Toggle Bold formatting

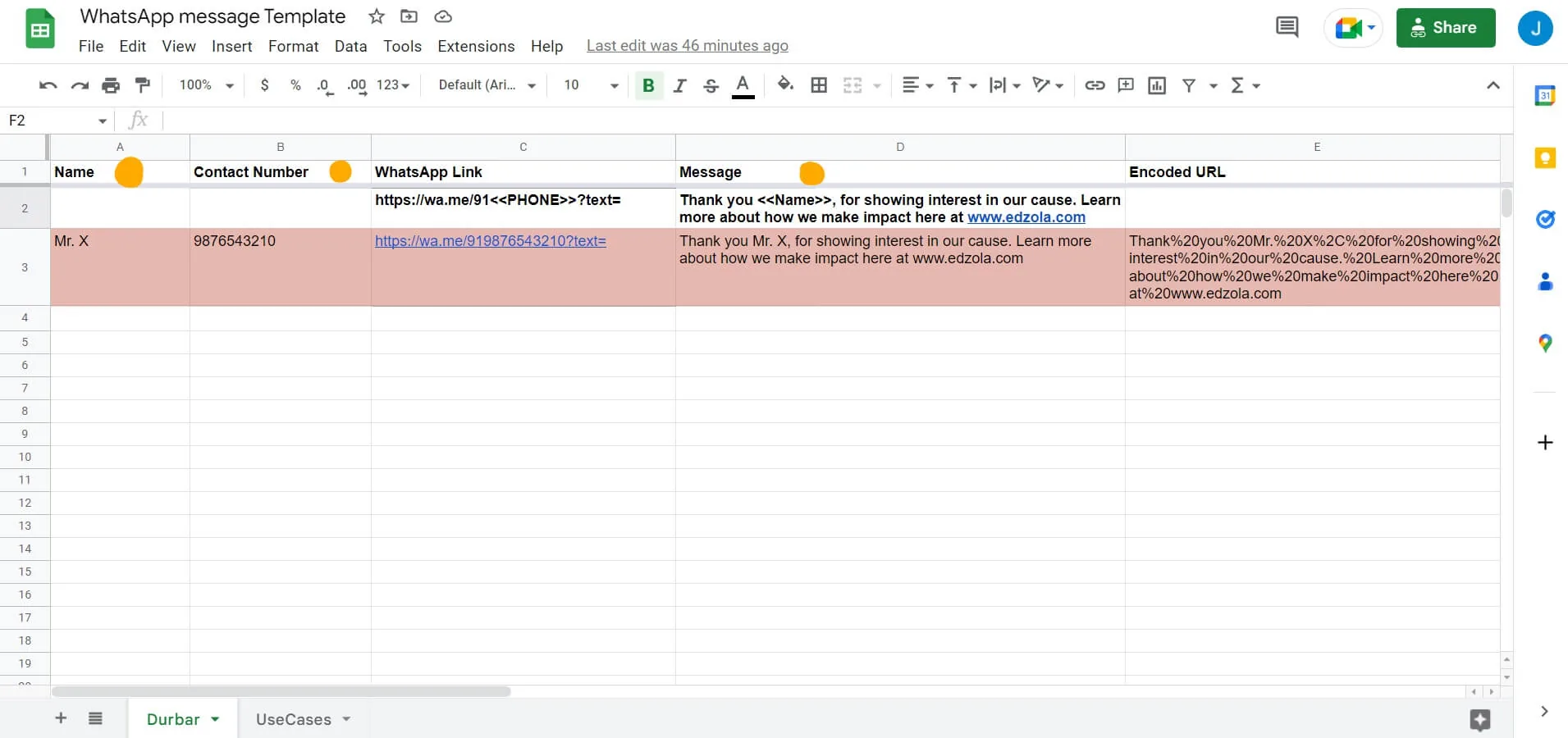[648, 85]
